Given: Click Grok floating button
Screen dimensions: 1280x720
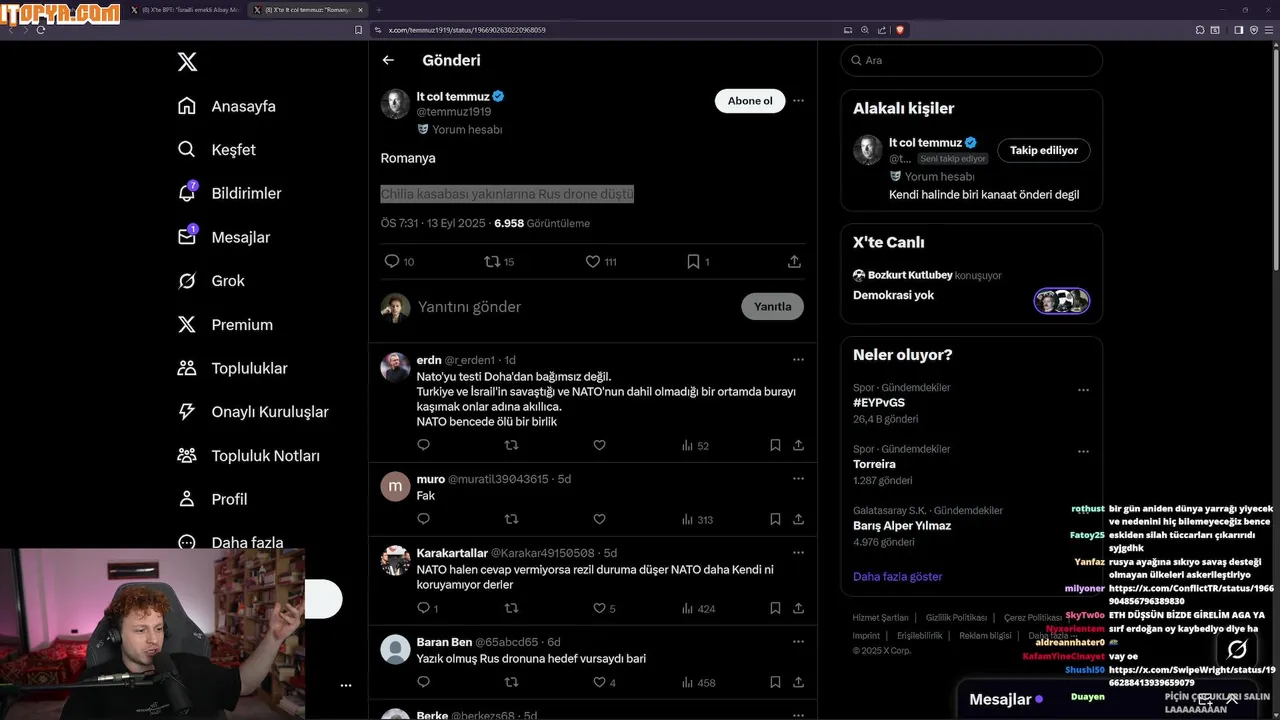Looking at the screenshot, I should (x=1237, y=650).
